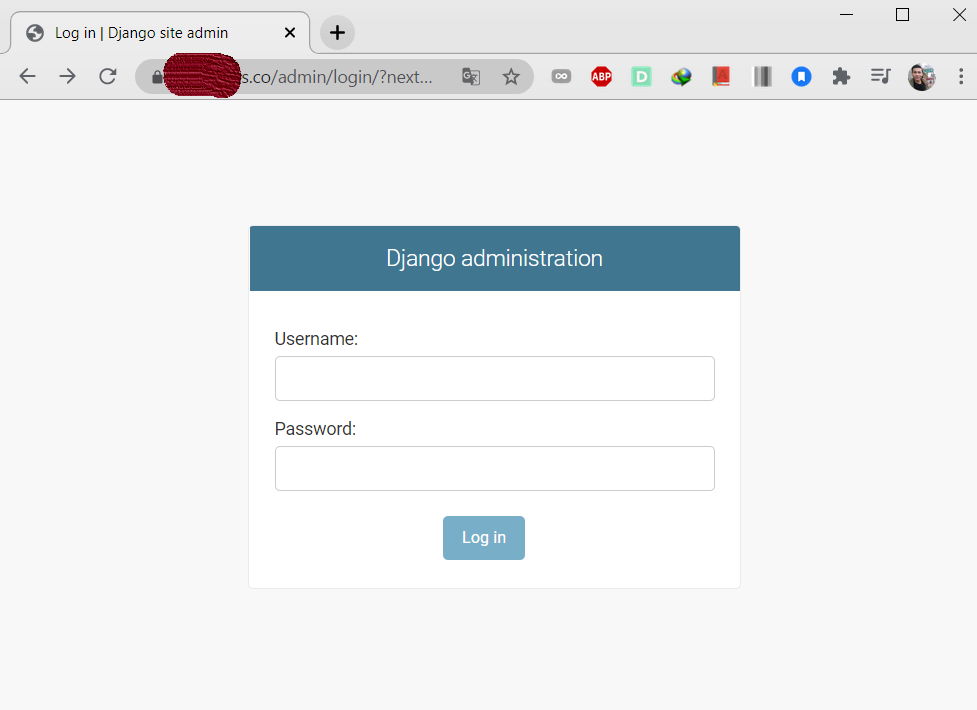Click the Log in button
Screen dimensions: 977x710
click(484, 537)
